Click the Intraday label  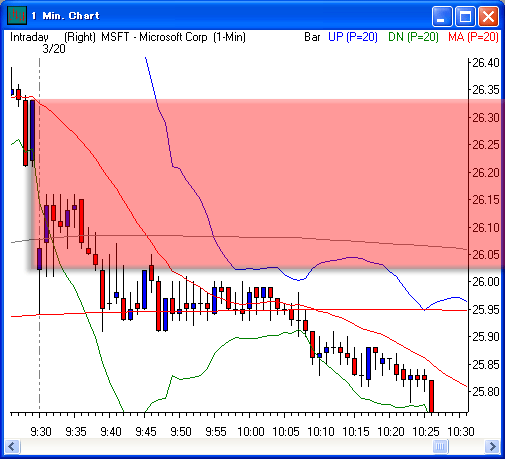(x=29, y=37)
